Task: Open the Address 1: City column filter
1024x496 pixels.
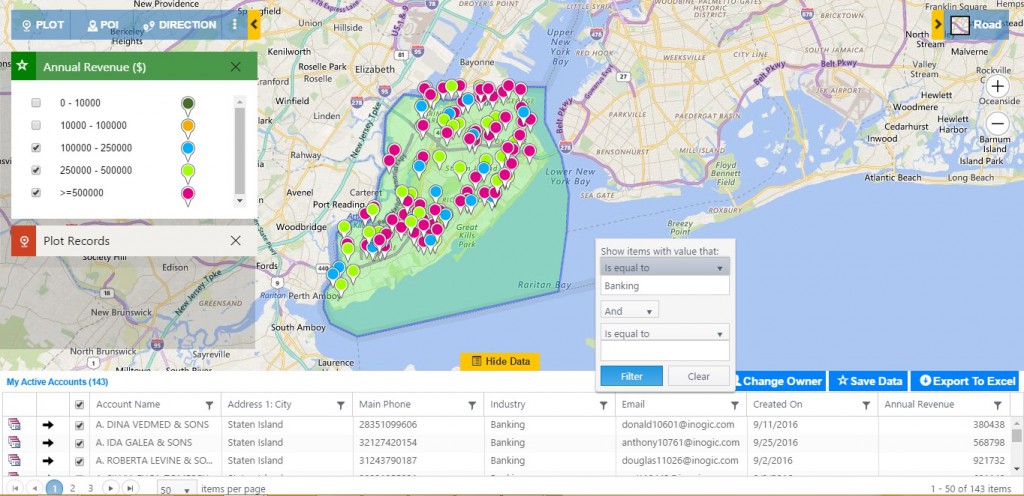Action: pyautogui.click(x=340, y=405)
